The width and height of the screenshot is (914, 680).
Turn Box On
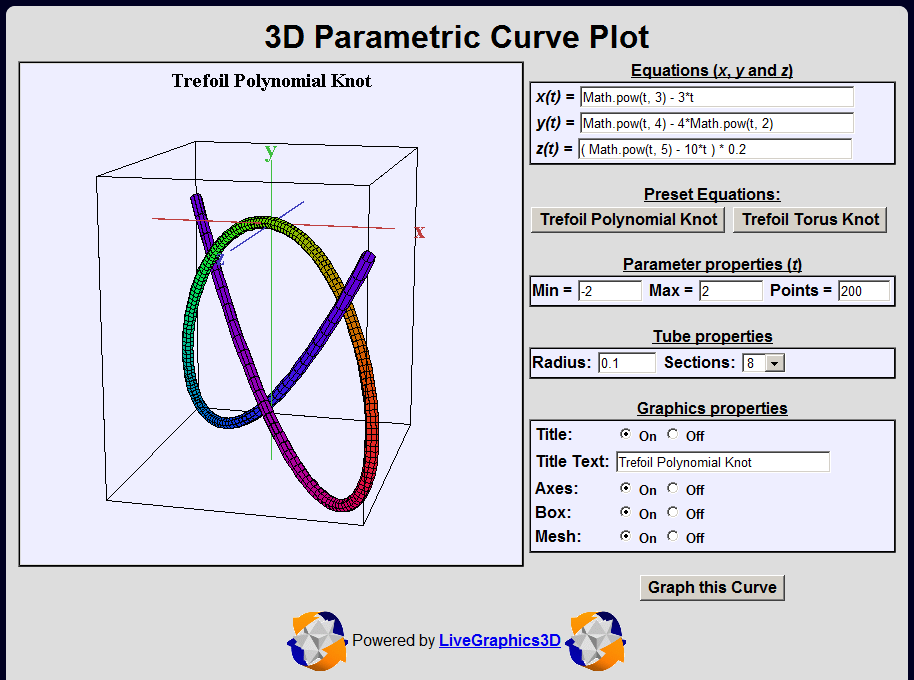pyautogui.click(x=625, y=512)
